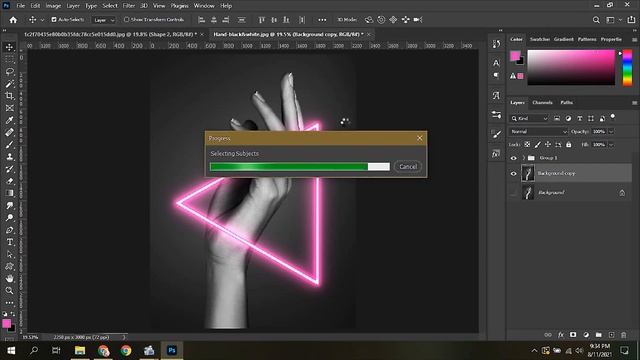Open the Opacity slider dropdown
This screenshot has width=640, height=360.
coord(611,132)
